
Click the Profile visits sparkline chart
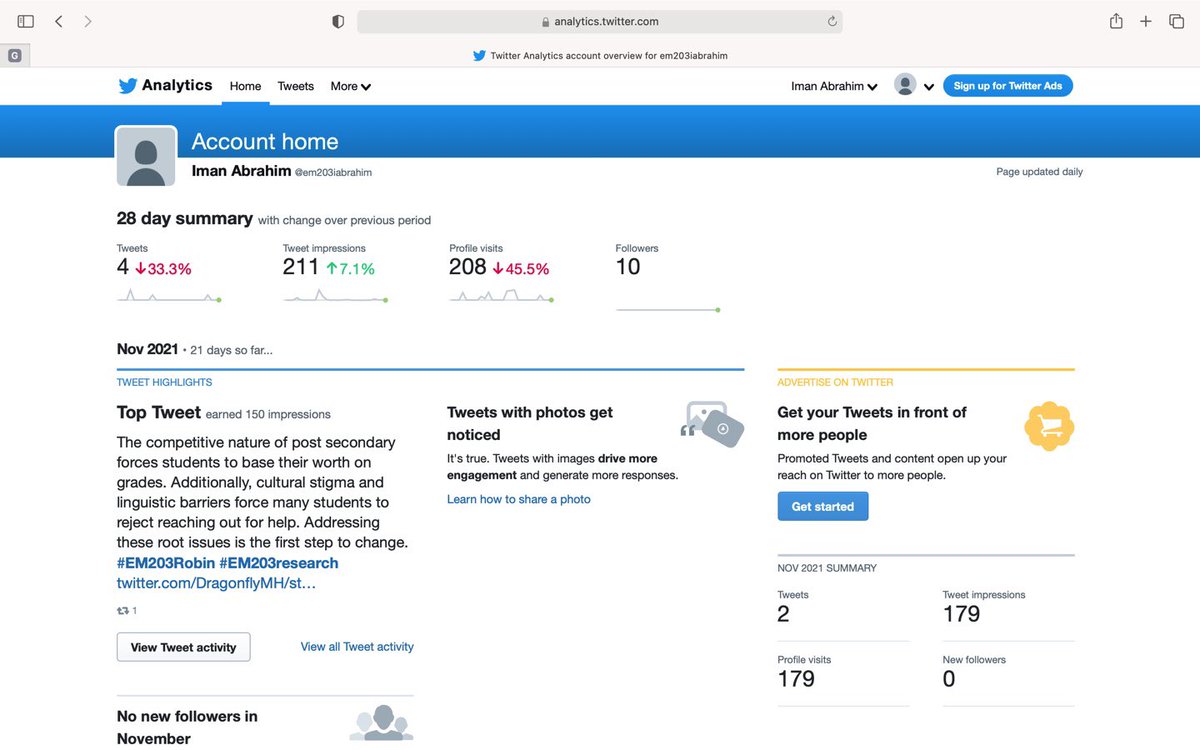[501, 295]
